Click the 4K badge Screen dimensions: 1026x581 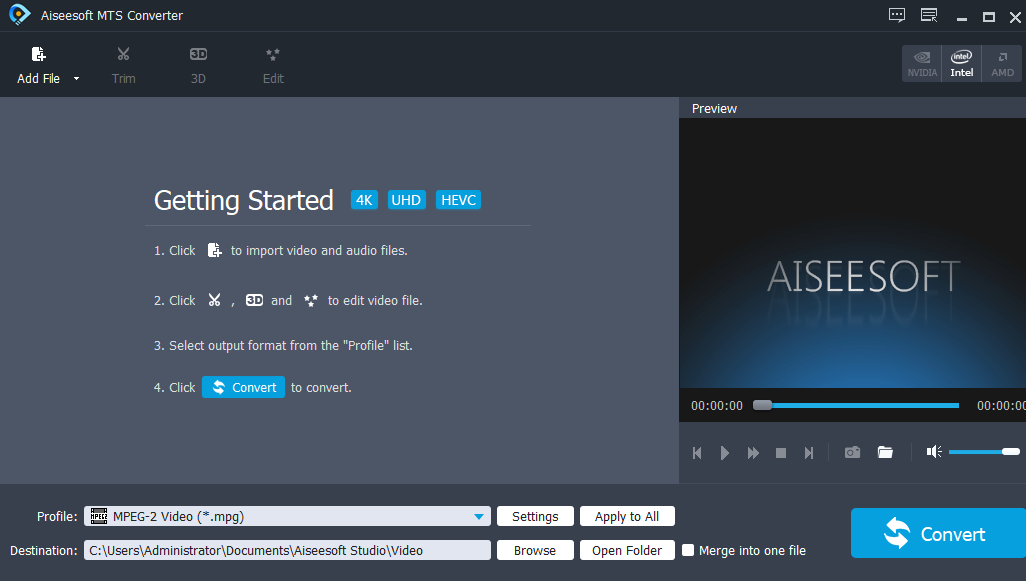coord(364,200)
